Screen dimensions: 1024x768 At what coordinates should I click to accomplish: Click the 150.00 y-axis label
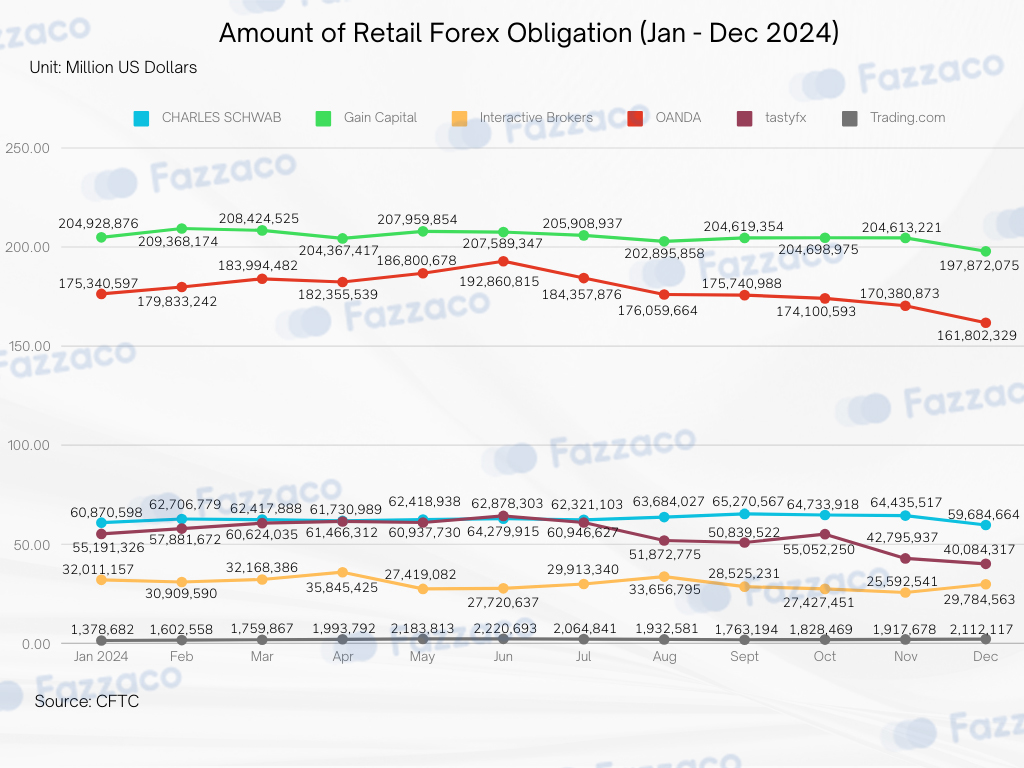27,346
